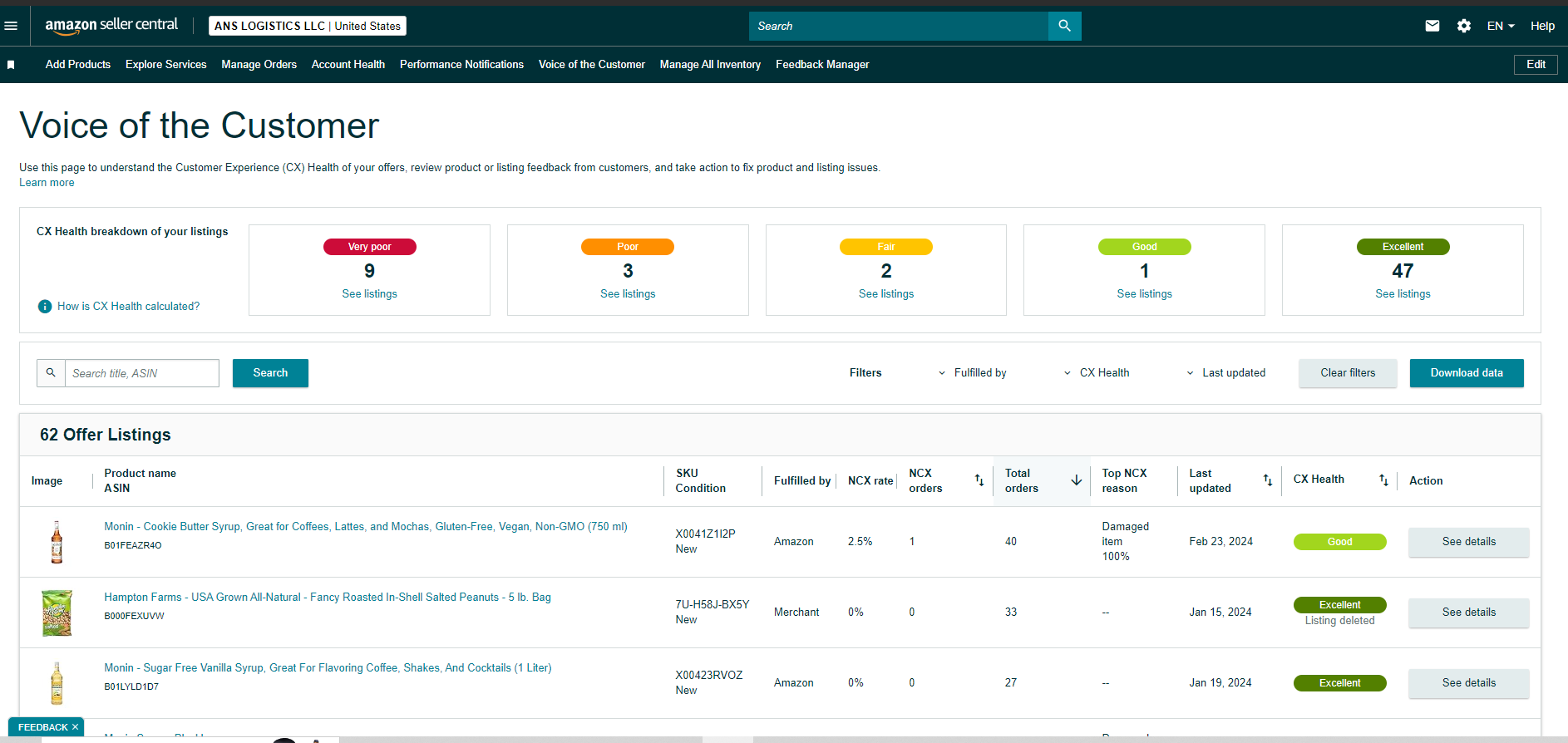
Task: Click the search magnifier button in header
Action: (x=1064, y=26)
